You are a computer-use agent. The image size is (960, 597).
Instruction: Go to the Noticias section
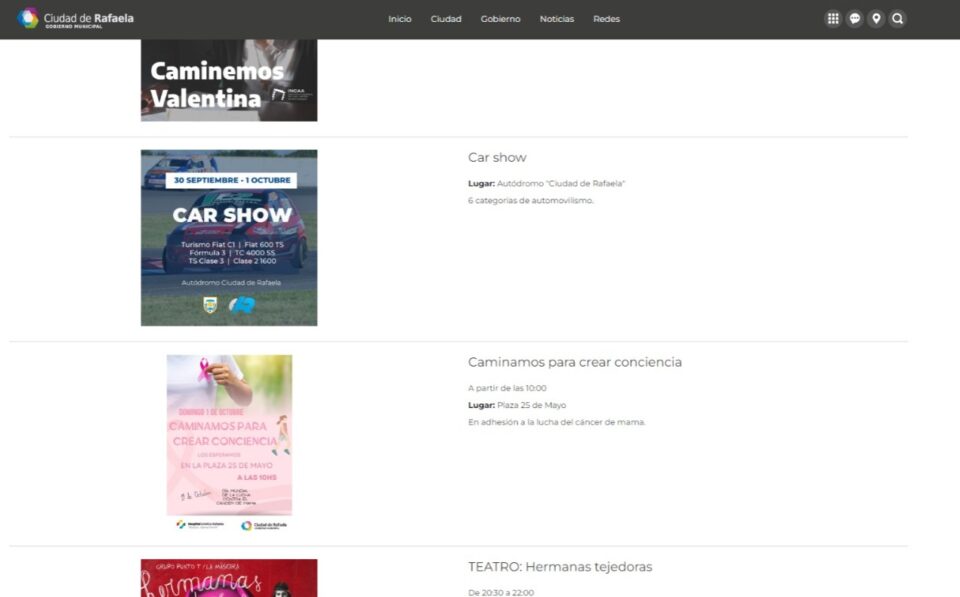557,19
